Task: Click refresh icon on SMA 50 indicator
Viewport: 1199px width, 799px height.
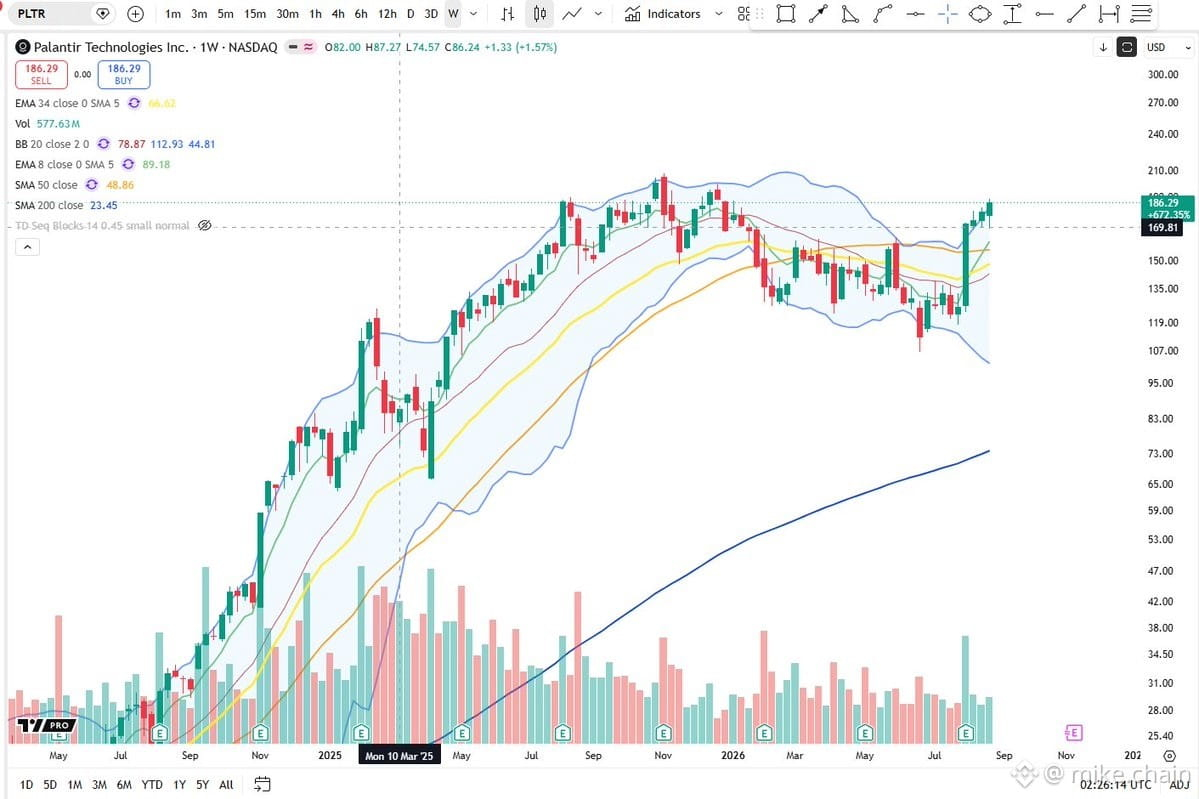Action: pos(92,185)
